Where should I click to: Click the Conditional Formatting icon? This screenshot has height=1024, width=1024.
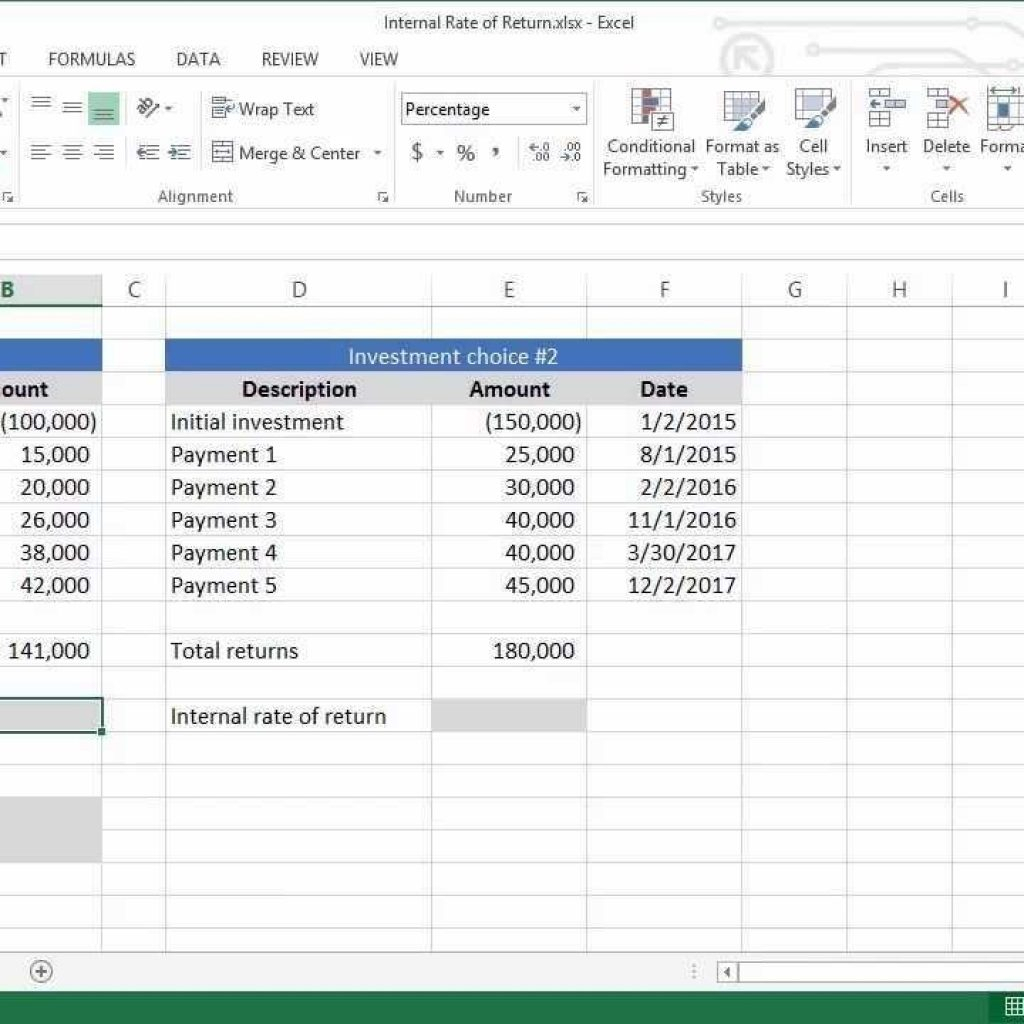click(x=650, y=111)
